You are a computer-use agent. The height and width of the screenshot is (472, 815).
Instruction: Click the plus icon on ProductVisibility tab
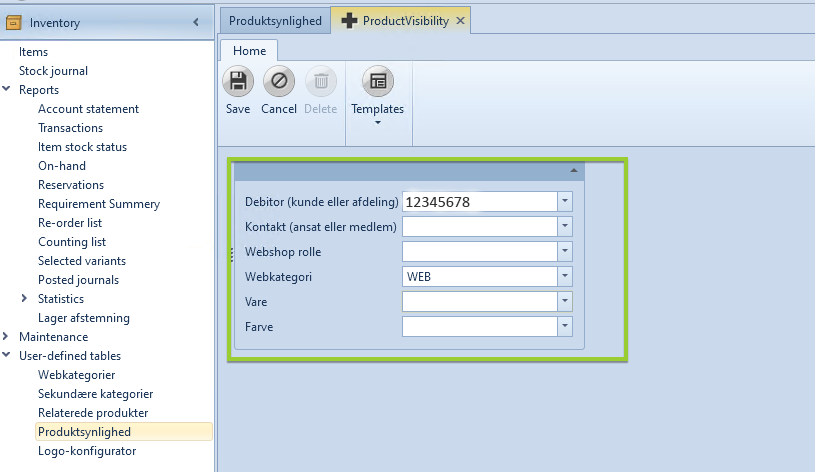point(349,21)
